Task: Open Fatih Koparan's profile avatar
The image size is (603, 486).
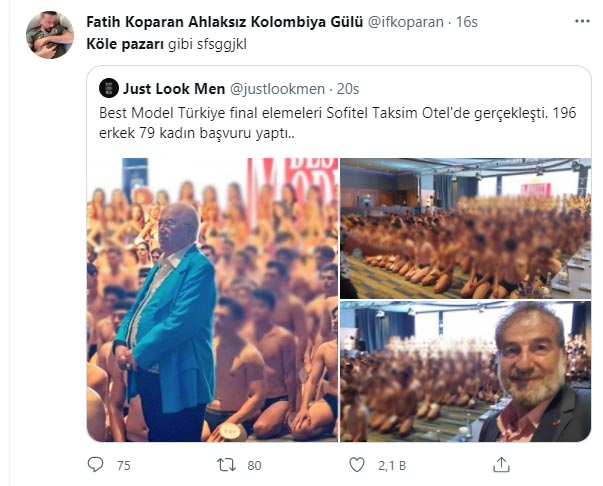Action: click(50, 35)
